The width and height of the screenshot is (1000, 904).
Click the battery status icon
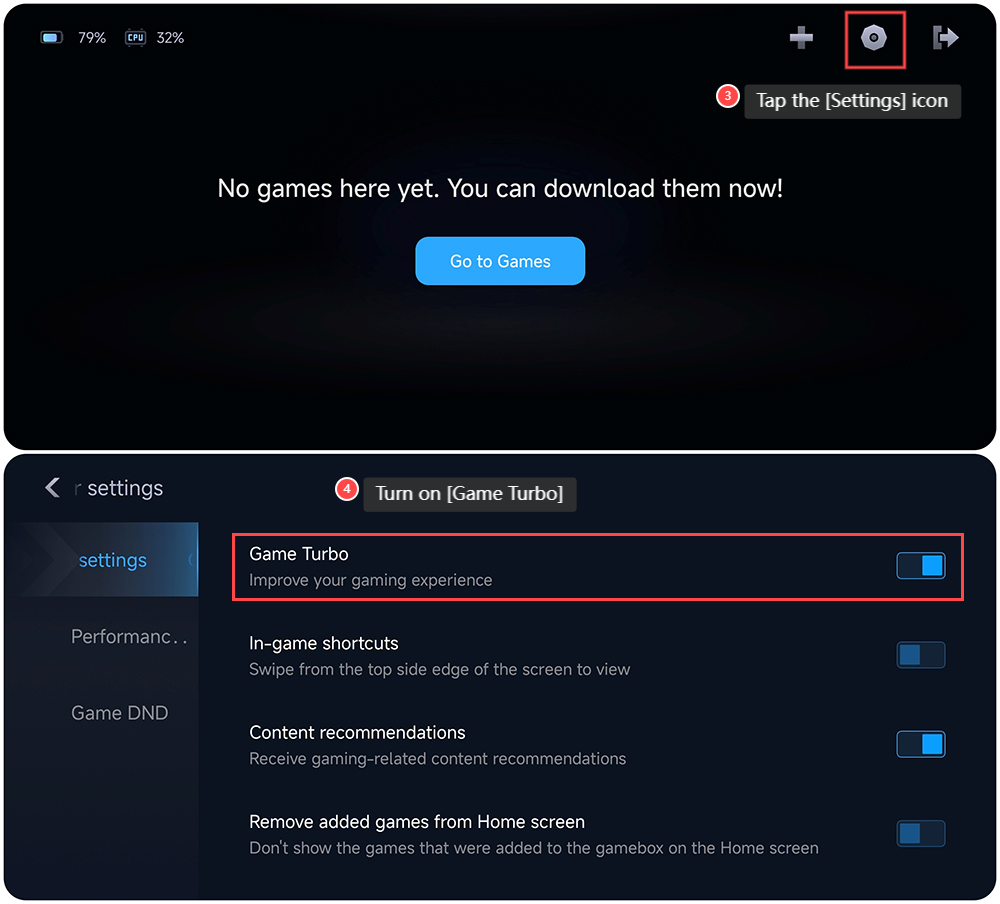click(52, 38)
